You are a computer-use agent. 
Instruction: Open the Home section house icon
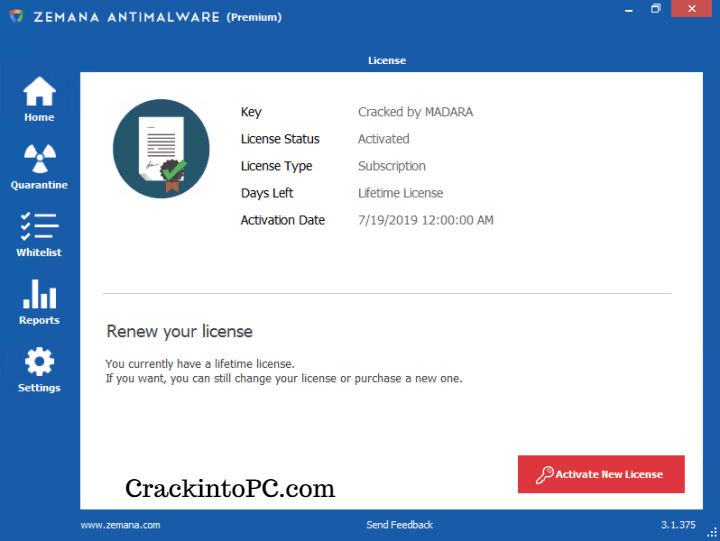coord(39,91)
